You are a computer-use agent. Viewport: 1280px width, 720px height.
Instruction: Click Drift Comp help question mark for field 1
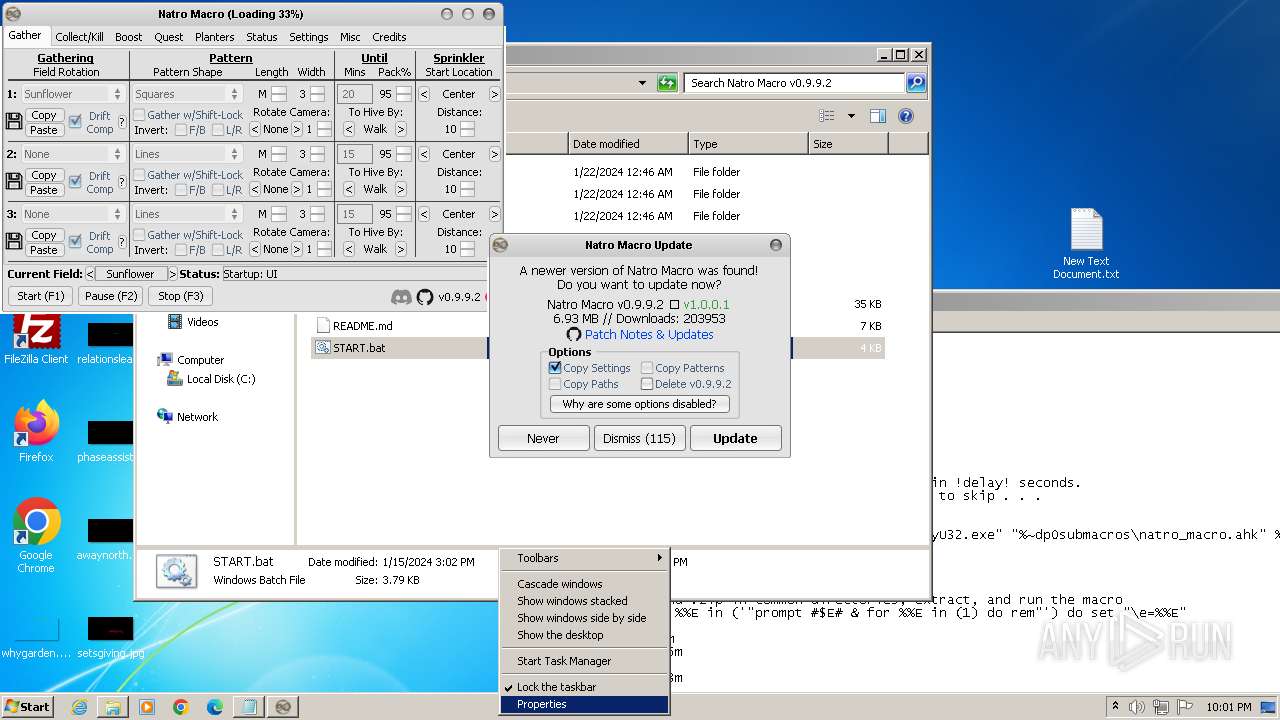122,122
